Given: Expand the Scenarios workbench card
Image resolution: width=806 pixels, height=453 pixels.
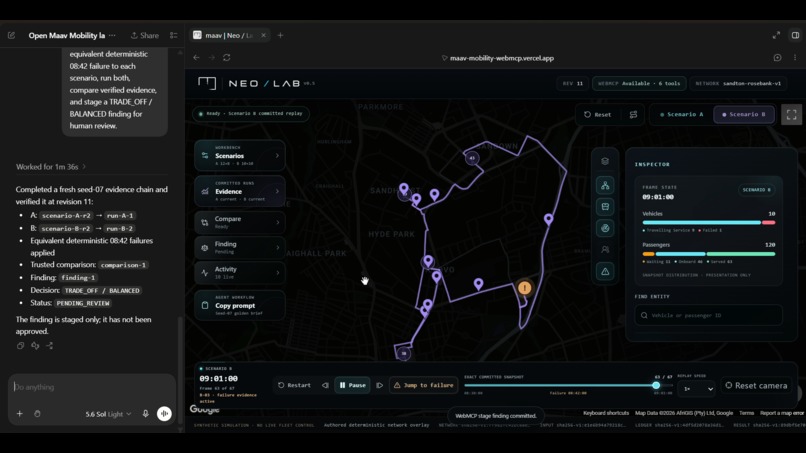Looking at the screenshot, I should pos(240,155).
